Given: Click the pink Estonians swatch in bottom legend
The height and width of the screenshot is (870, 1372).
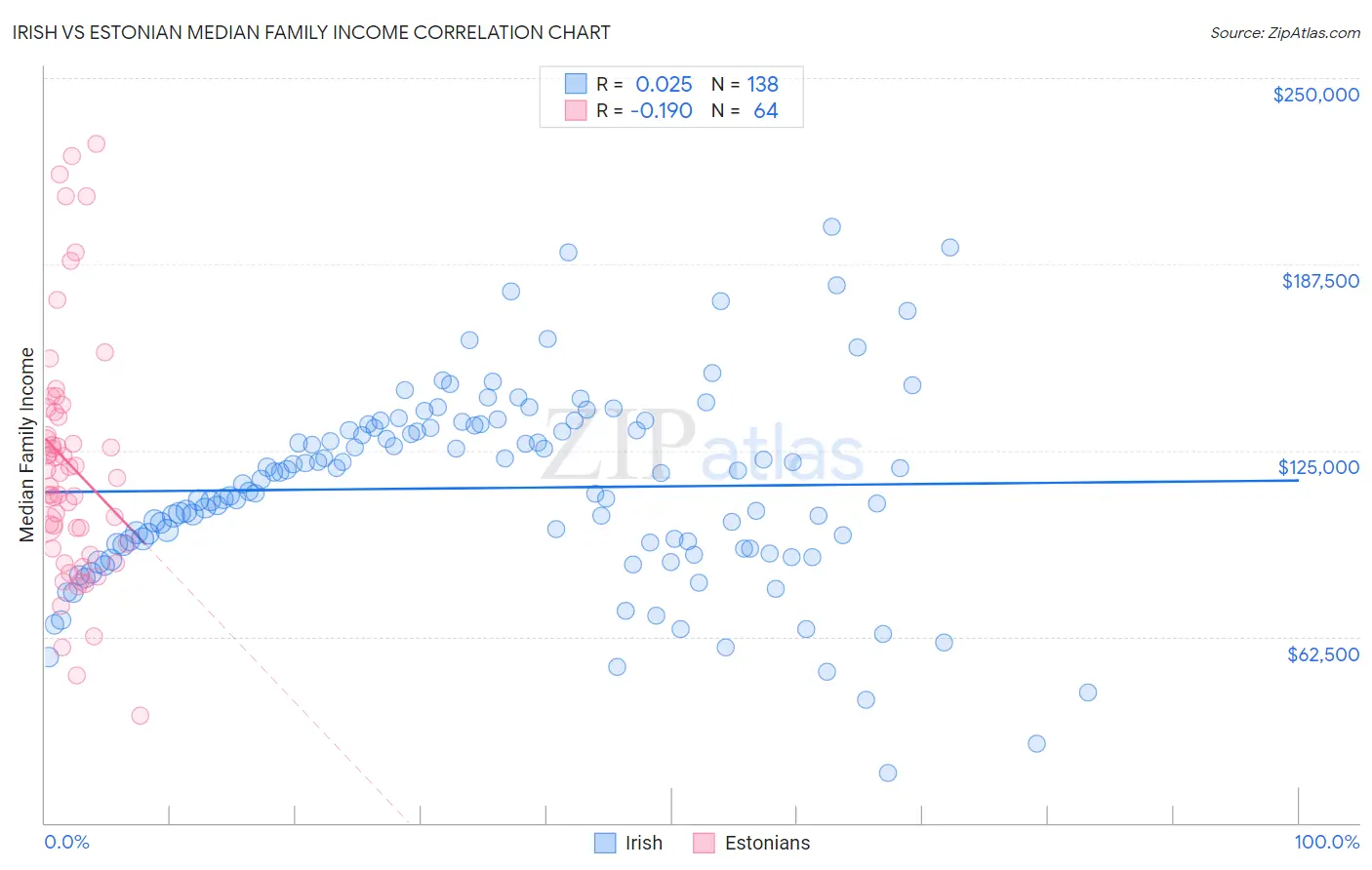Looking at the screenshot, I should tap(705, 843).
